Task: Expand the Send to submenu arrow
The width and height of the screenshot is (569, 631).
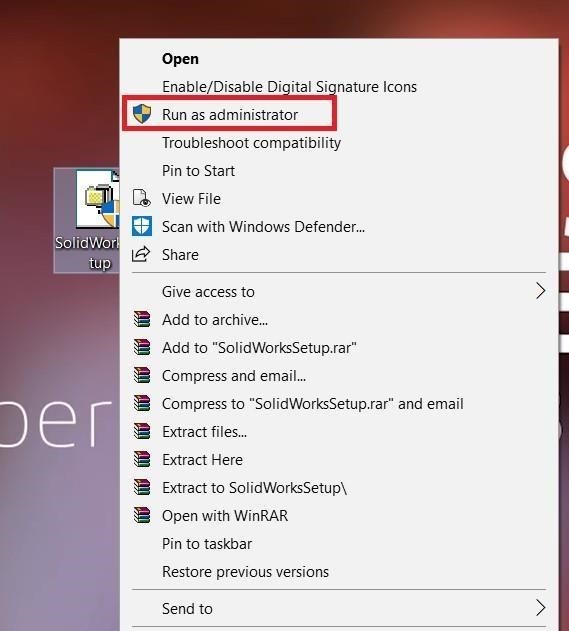Action: 540,608
